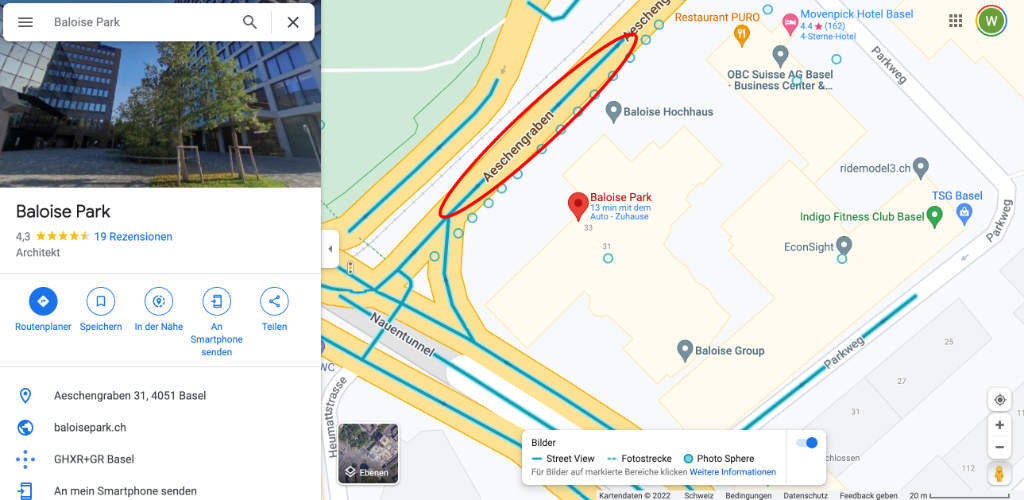The width and height of the screenshot is (1024, 500).
Task: Show my current location
Action: 999,399
